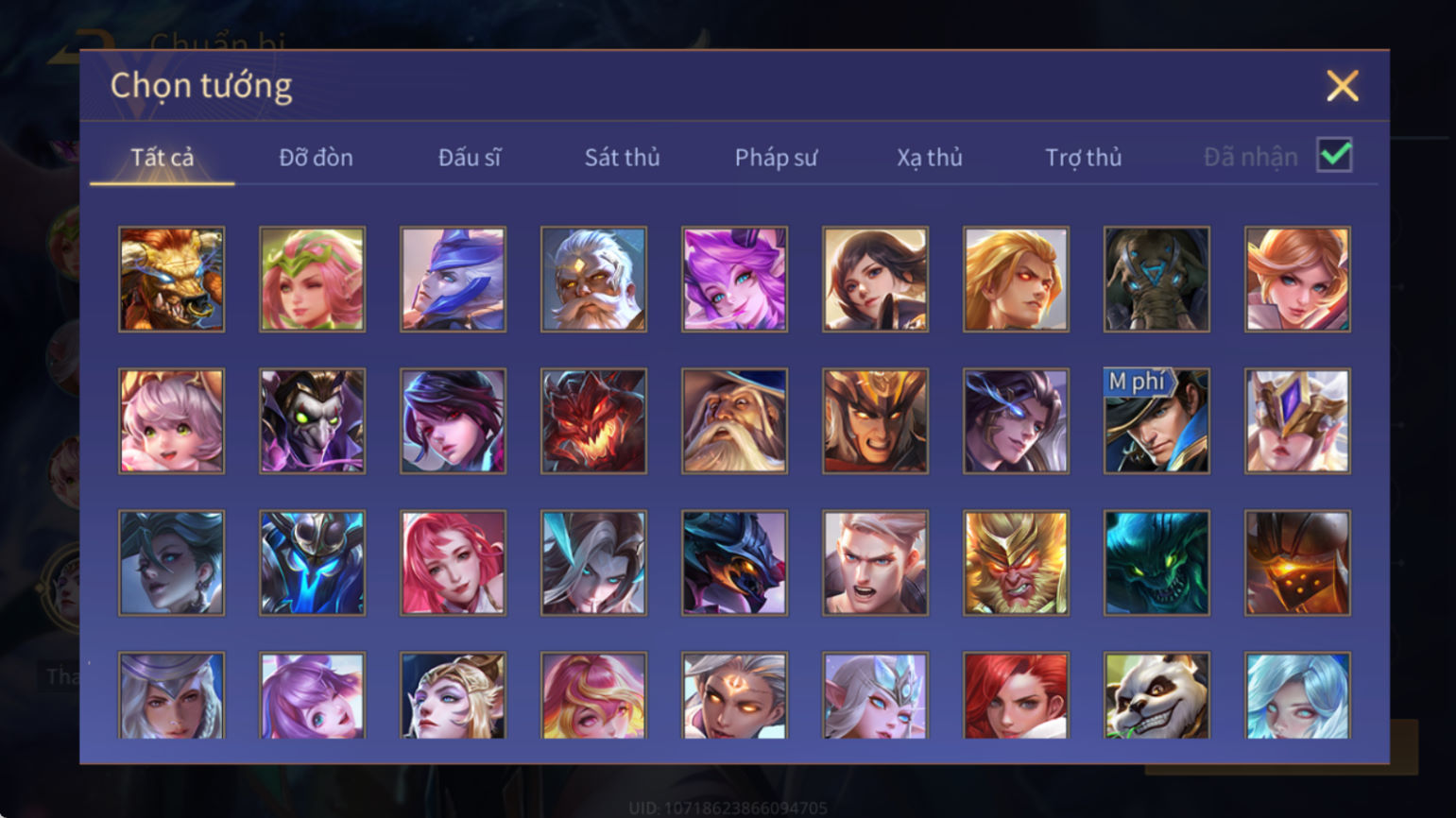Select the hero marked M phí
Viewport: 1456px width, 818px height.
pyautogui.click(x=1156, y=420)
